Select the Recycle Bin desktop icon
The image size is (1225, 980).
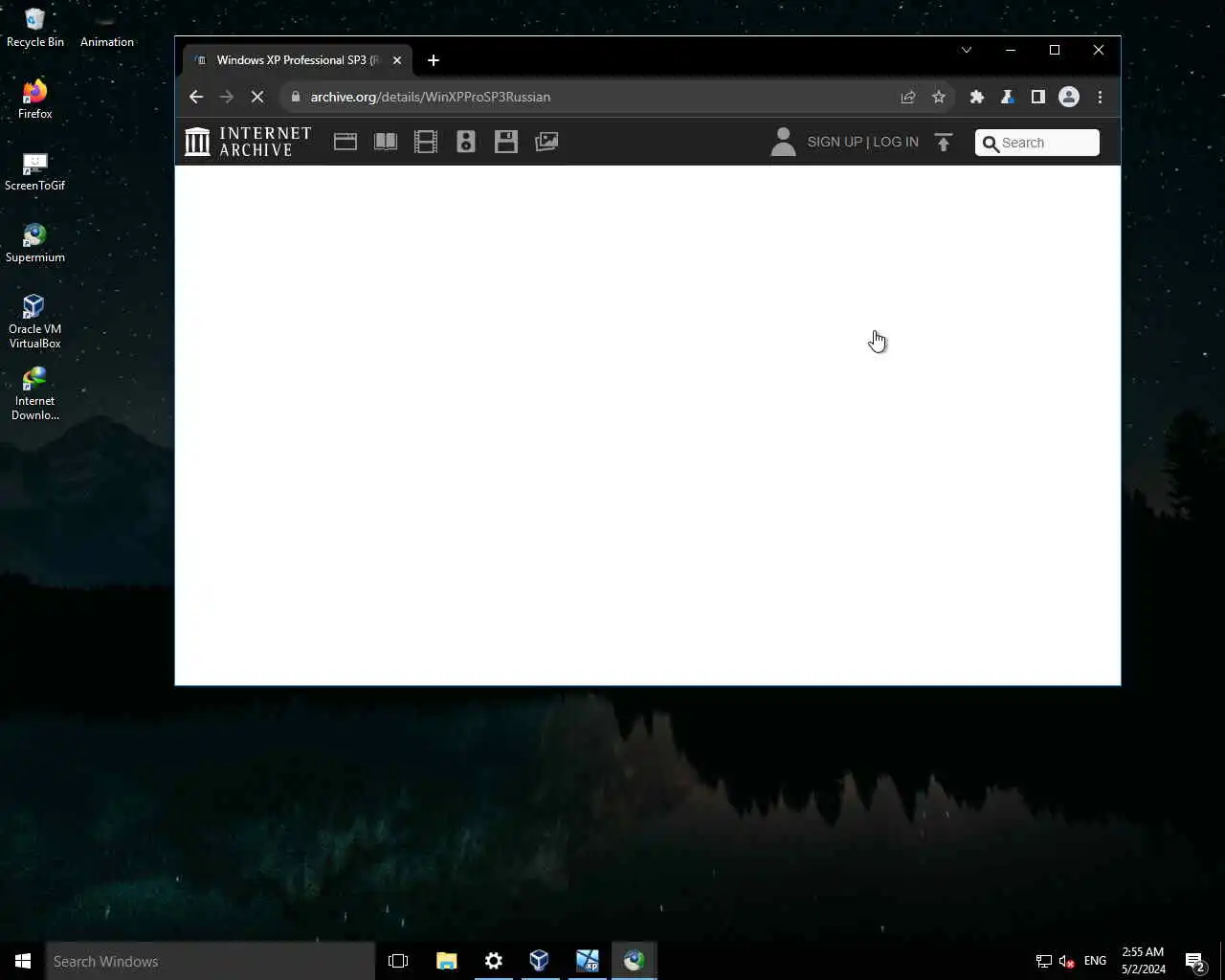[x=35, y=28]
